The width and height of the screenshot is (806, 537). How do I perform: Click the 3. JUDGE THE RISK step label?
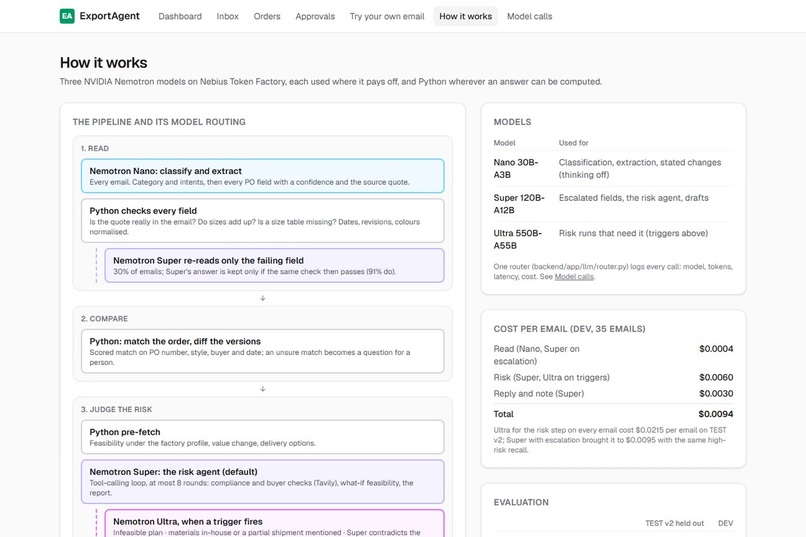pyautogui.click(x=116, y=410)
